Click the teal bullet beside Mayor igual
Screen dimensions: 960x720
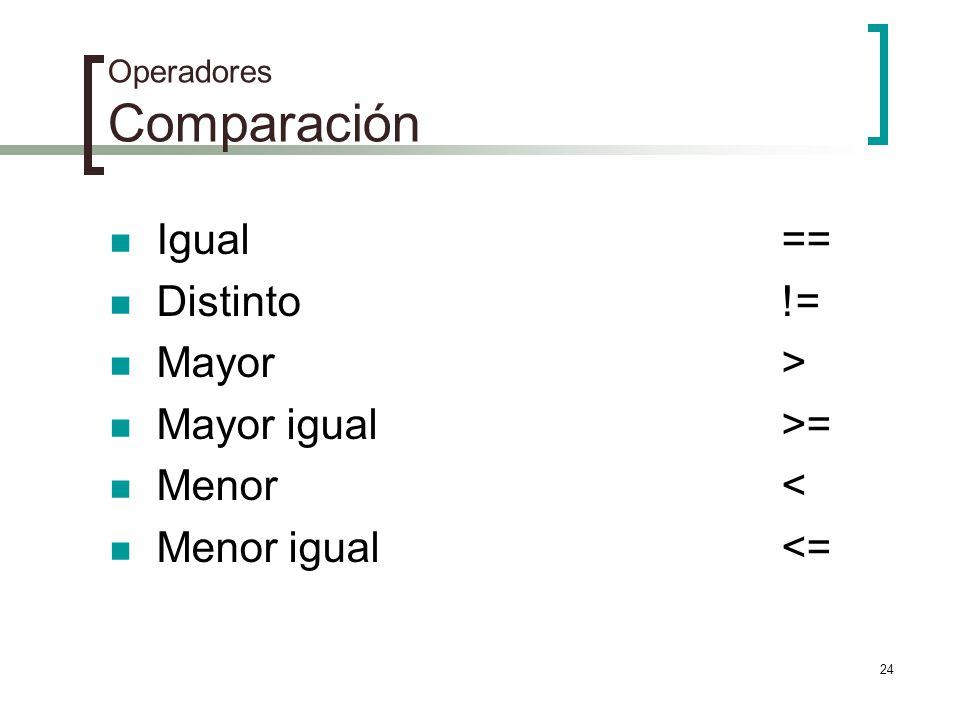pyautogui.click(x=121, y=428)
